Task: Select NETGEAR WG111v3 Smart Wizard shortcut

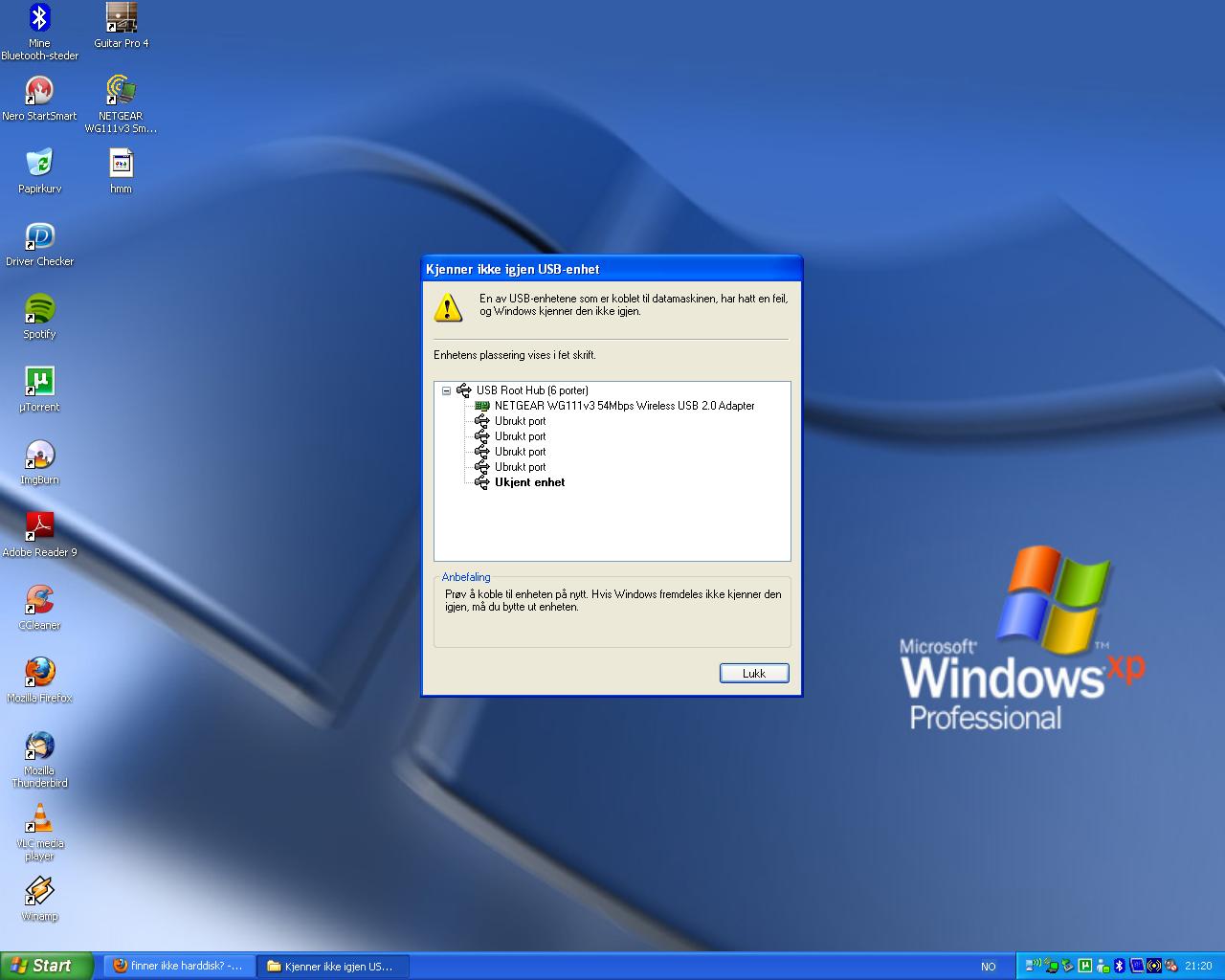Action: 121,105
